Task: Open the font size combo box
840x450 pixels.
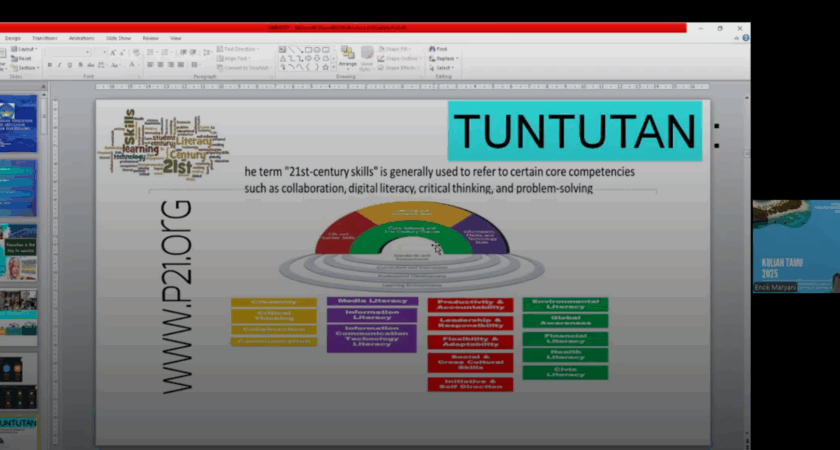Action: pyautogui.click(x=99, y=52)
